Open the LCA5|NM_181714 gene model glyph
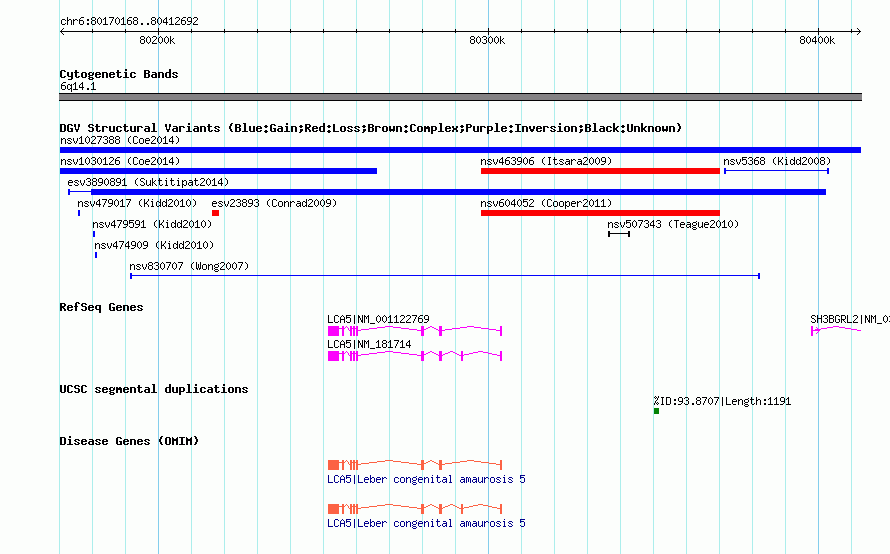The image size is (890, 554). (x=415, y=356)
